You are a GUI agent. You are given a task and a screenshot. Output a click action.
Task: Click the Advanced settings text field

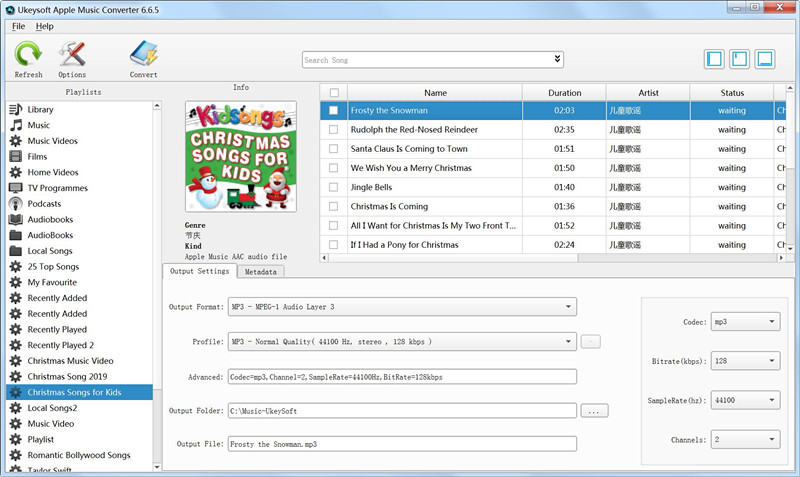402,377
